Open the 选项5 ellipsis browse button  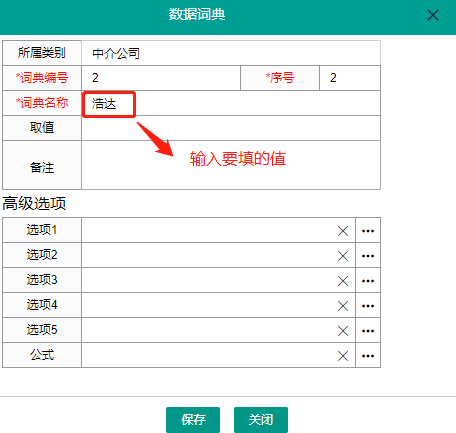(x=368, y=330)
